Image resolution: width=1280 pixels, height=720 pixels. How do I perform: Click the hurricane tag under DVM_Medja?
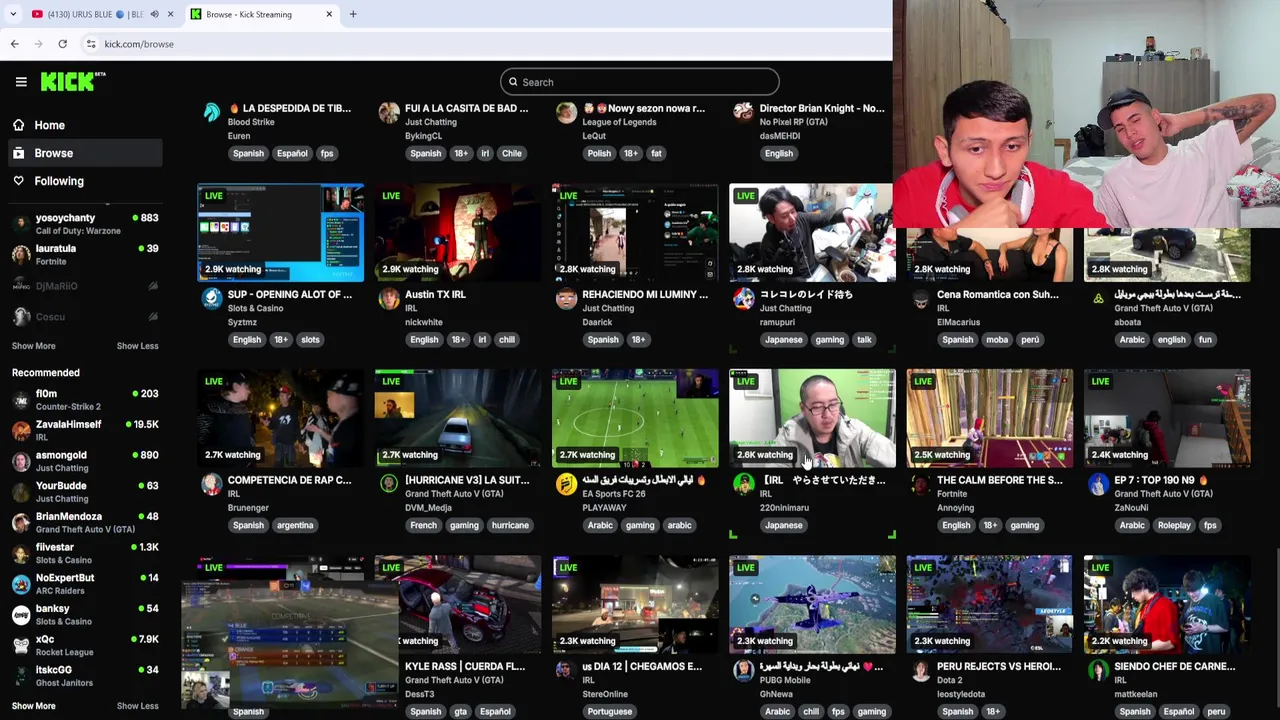tap(510, 526)
